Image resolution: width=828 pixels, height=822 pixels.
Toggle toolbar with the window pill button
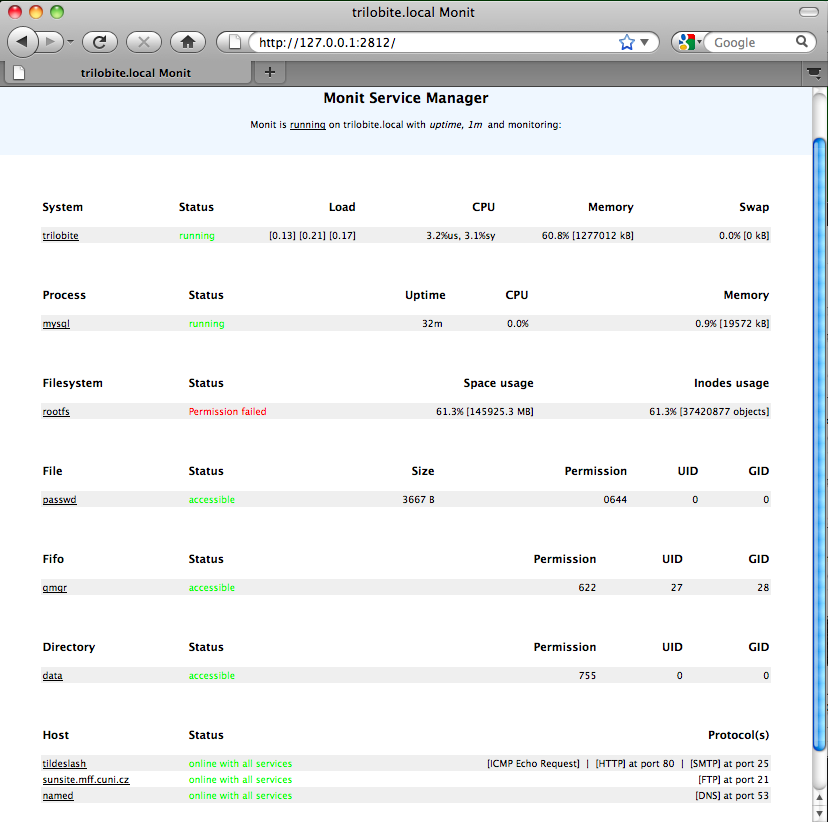(808, 12)
